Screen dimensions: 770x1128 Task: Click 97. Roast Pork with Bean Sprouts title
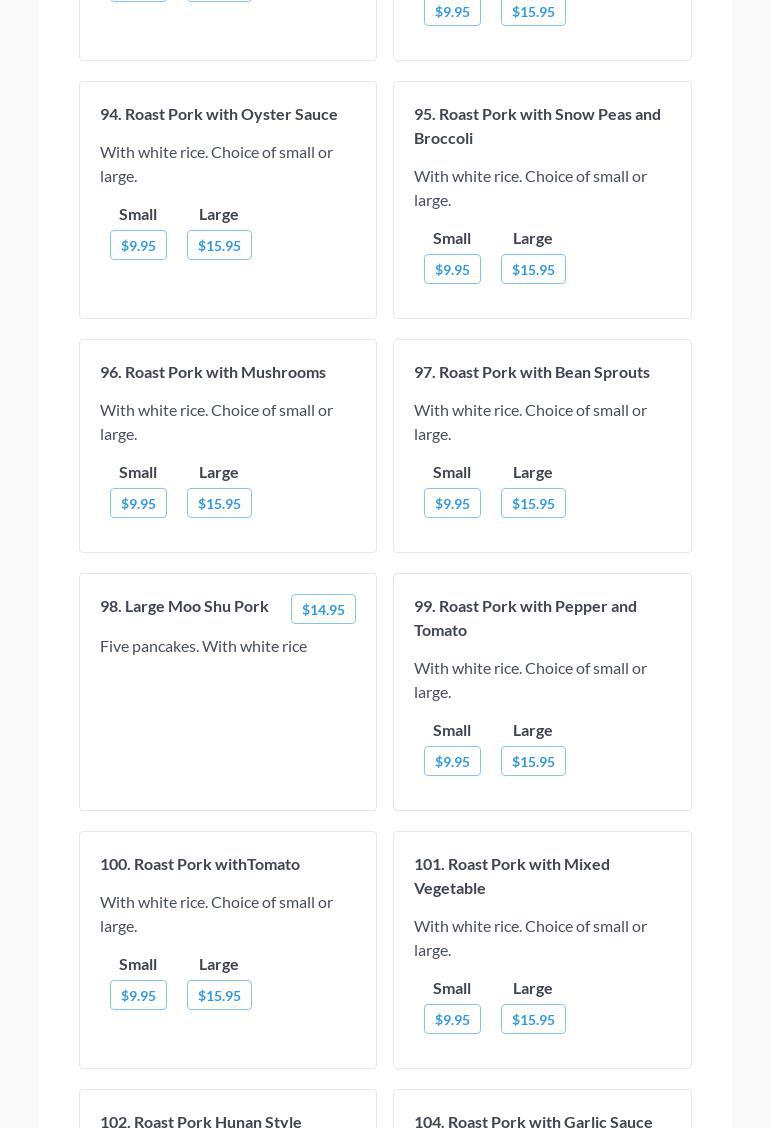[532, 372]
